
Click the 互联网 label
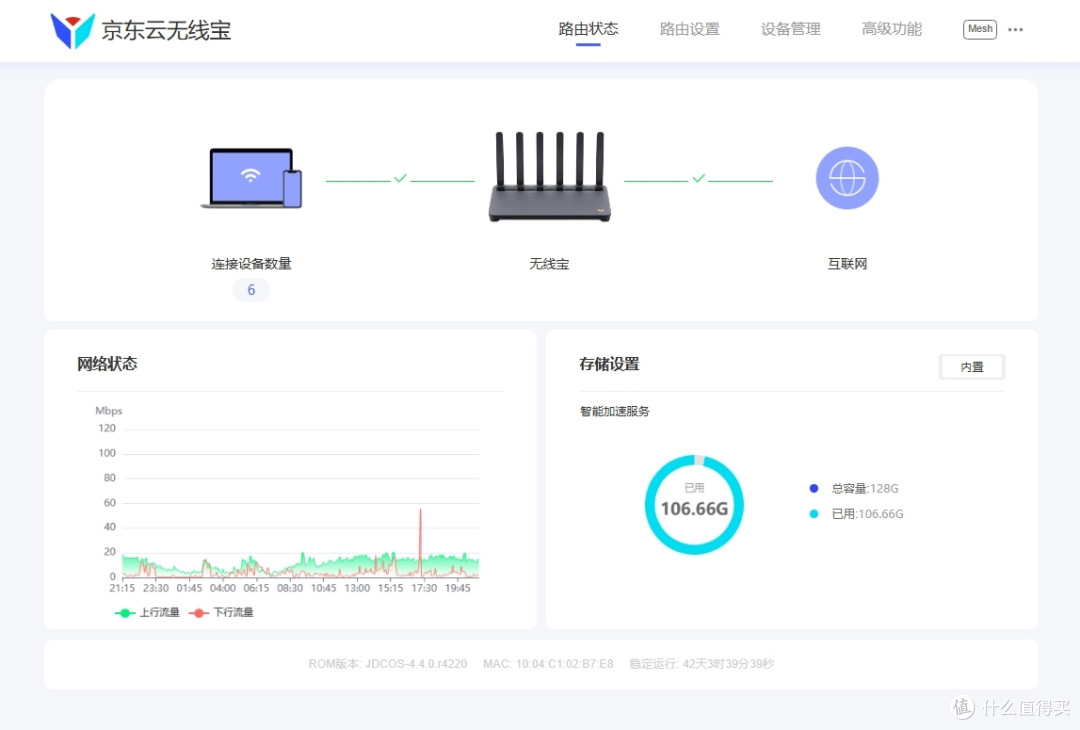847,264
